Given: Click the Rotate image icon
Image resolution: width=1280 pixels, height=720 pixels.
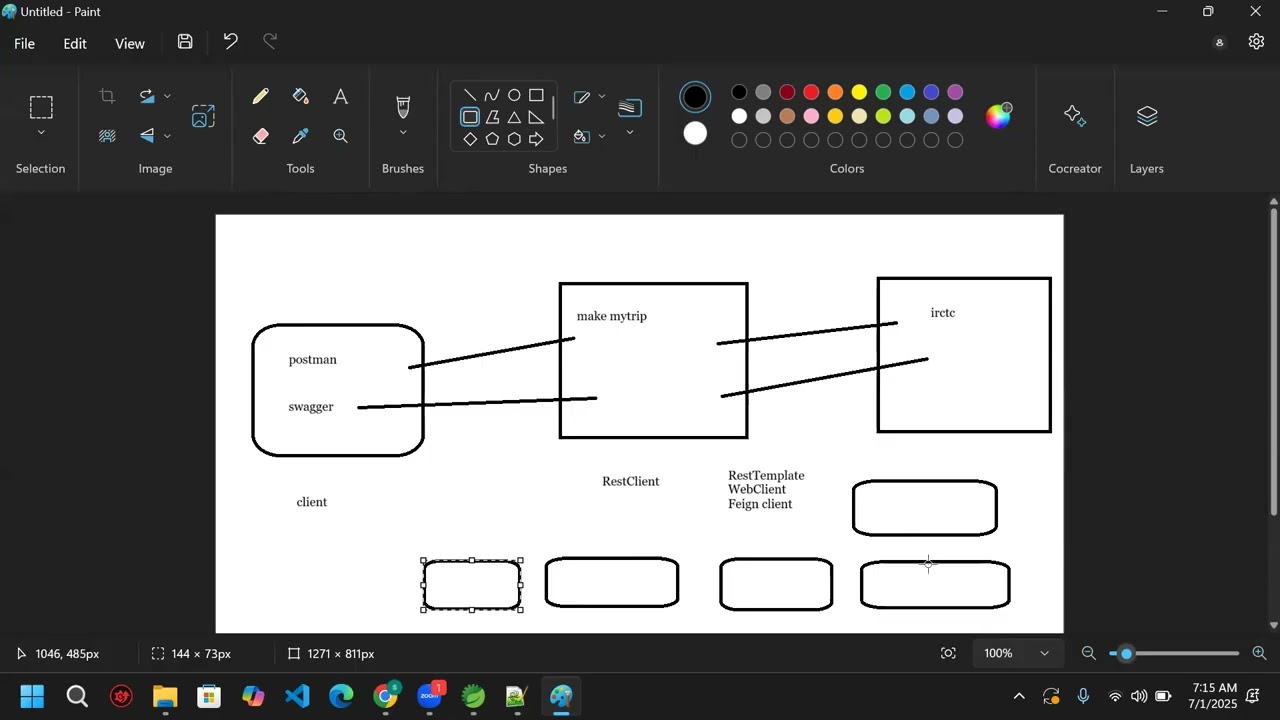Looking at the screenshot, I should click(148, 97).
